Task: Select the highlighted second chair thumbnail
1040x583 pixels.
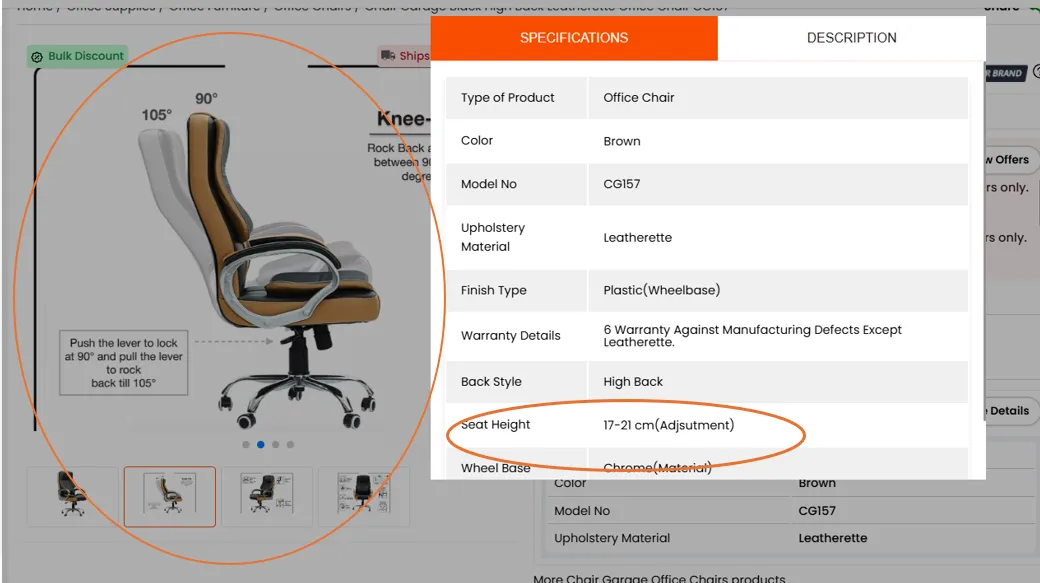Action: 170,496
